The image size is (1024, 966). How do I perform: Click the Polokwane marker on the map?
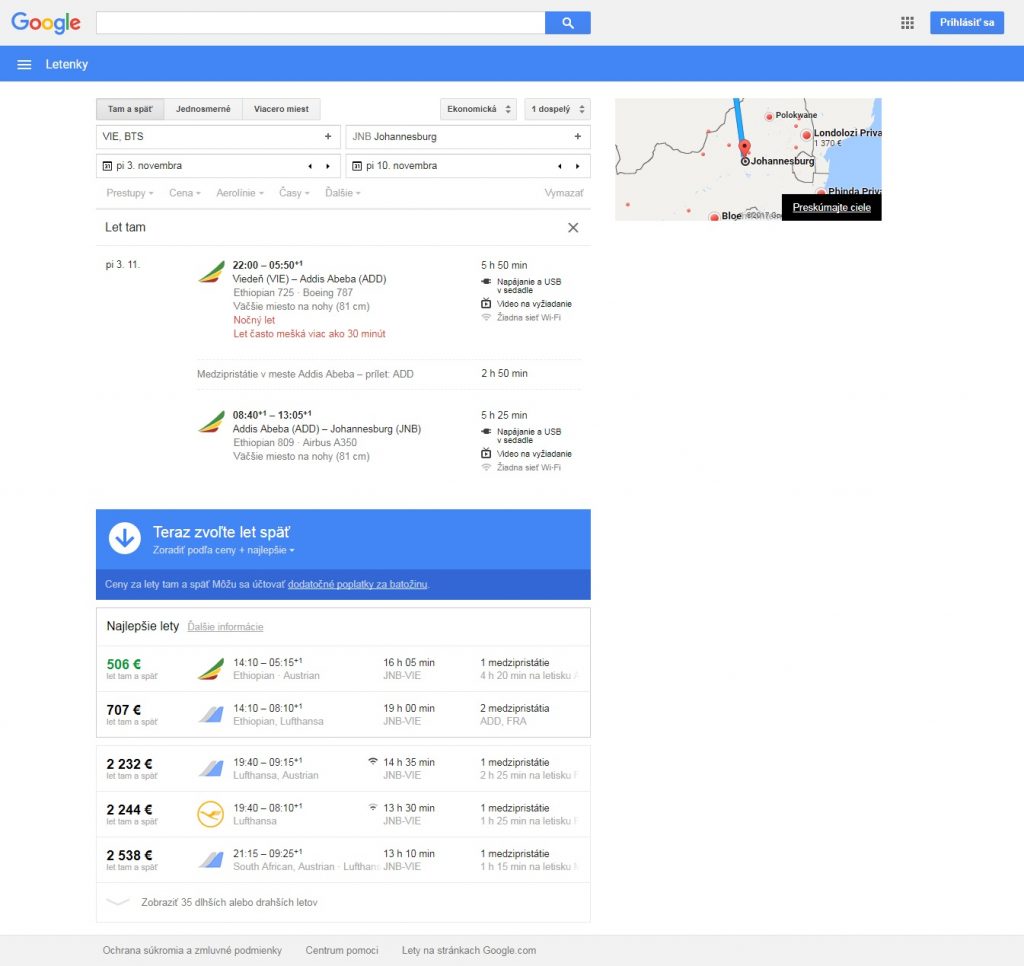[x=769, y=116]
